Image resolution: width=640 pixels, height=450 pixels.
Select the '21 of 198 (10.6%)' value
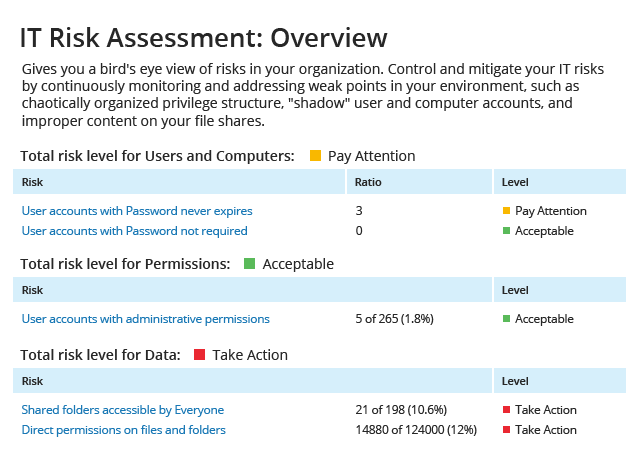[401, 410]
